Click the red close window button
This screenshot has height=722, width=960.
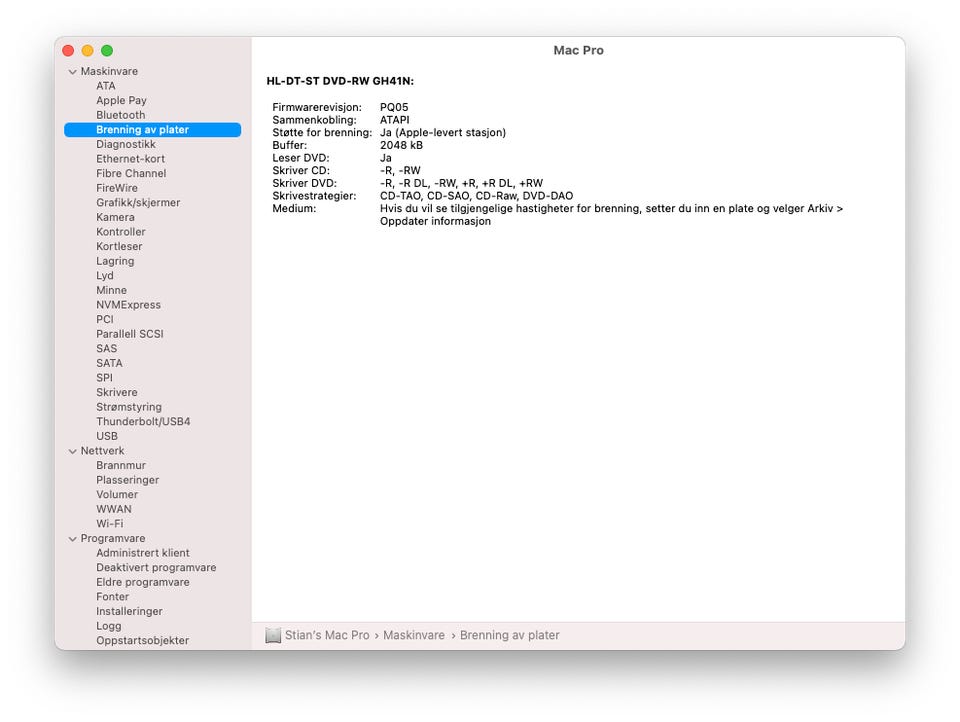coord(69,51)
